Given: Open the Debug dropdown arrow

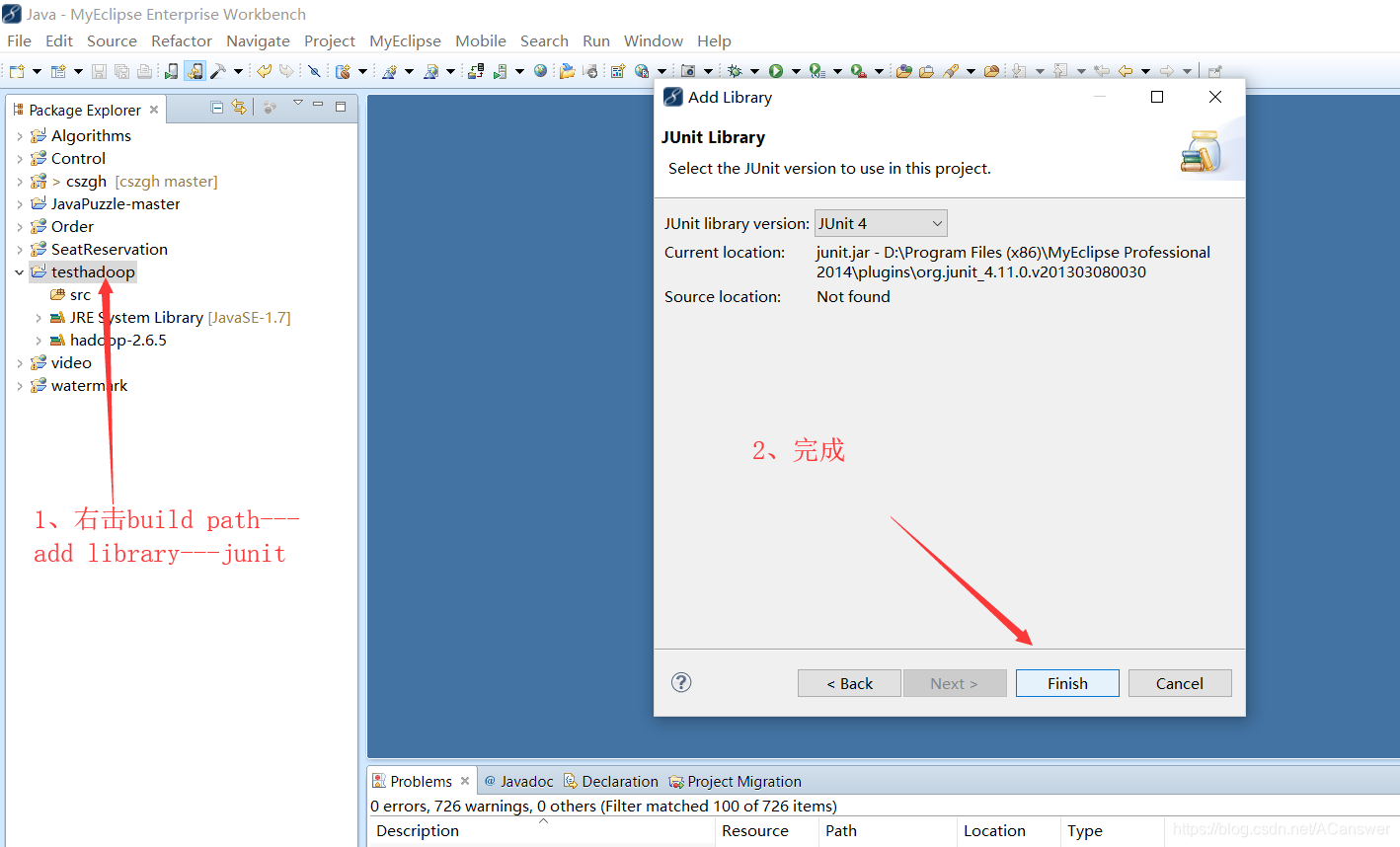Looking at the screenshot, I should click(x=754, y=71).
